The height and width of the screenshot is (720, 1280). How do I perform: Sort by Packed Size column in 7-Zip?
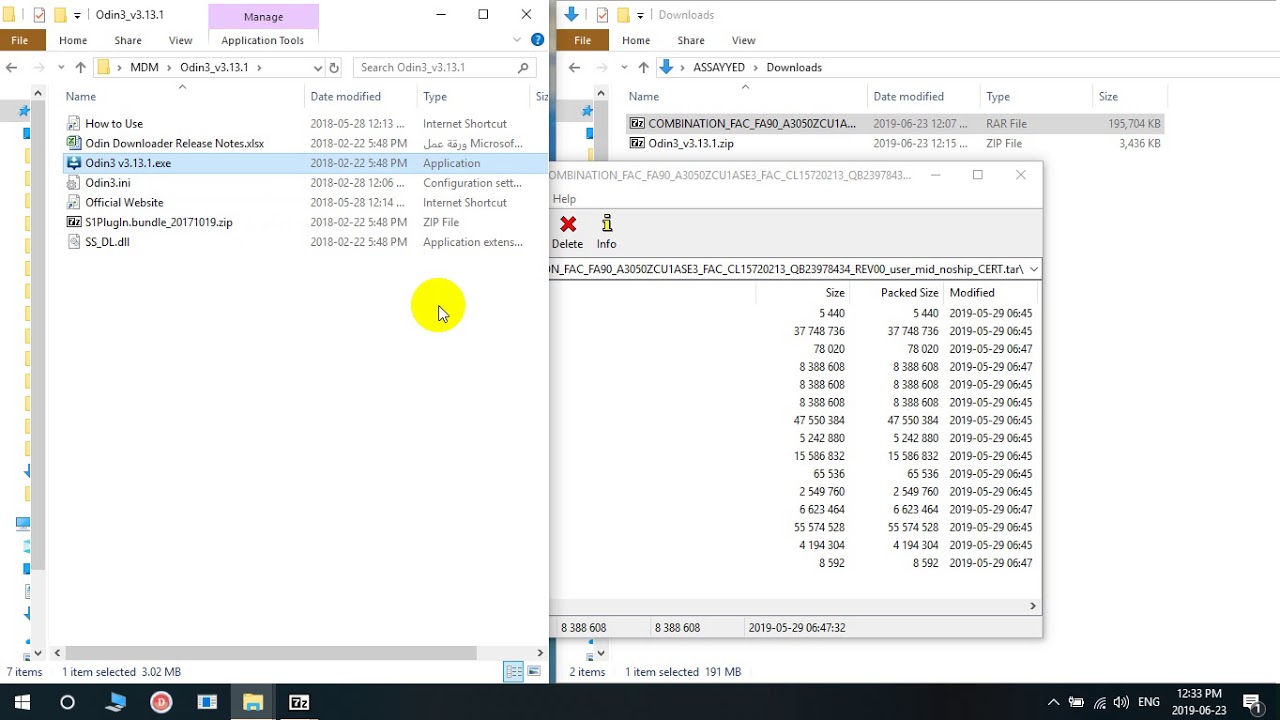click(x=909, y=293)
